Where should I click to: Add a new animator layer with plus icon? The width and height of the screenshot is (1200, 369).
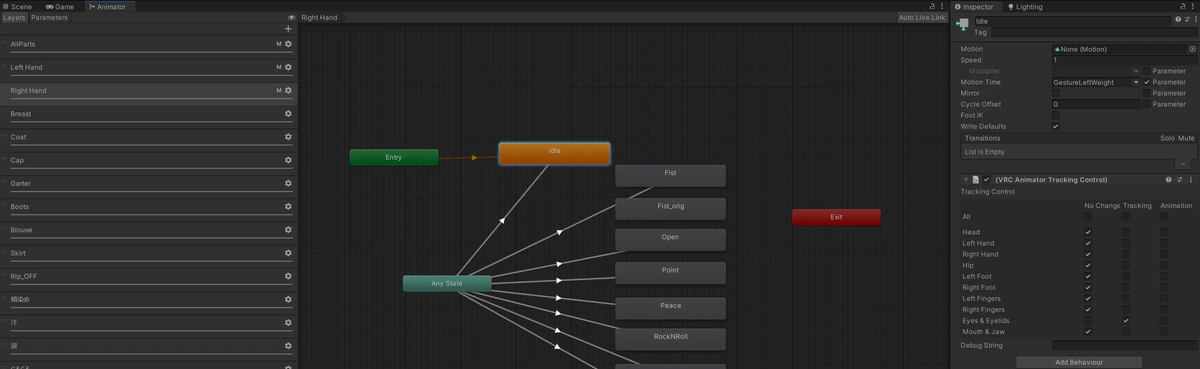click(289, 29)
